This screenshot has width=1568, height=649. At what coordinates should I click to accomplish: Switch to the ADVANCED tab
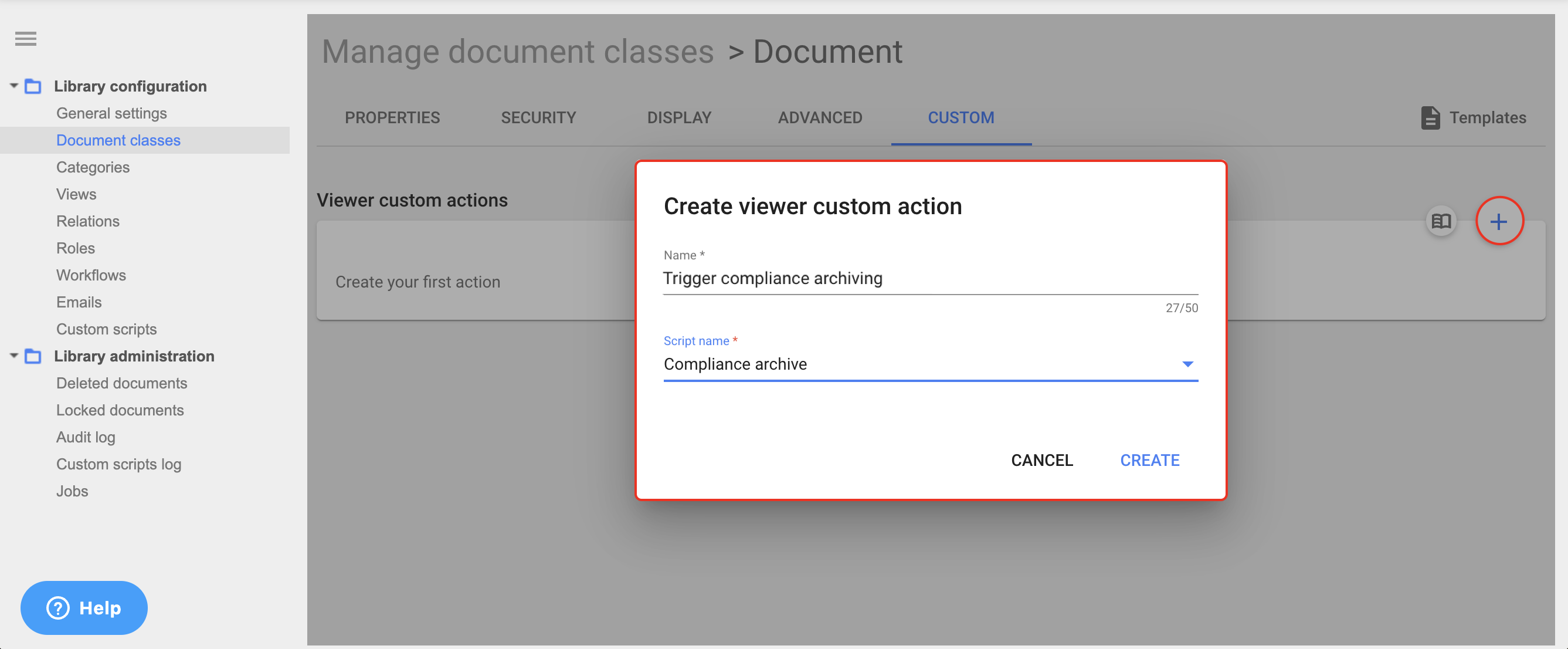pos(819,117)
